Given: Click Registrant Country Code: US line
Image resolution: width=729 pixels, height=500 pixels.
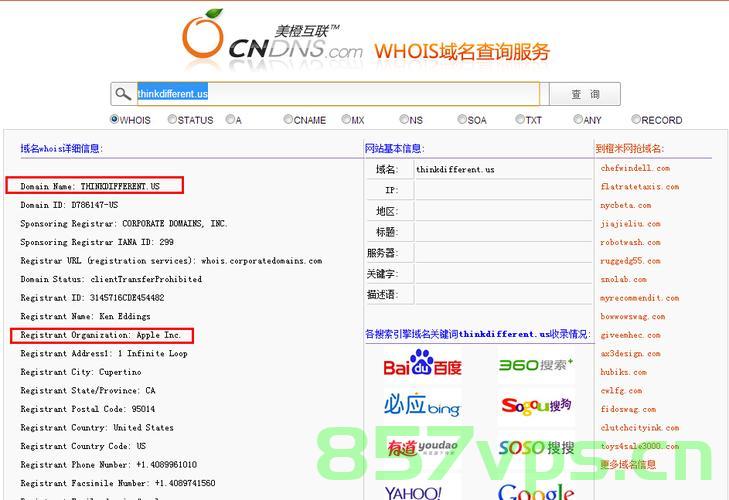Looking at the screenshot, I should pos(83,446).
